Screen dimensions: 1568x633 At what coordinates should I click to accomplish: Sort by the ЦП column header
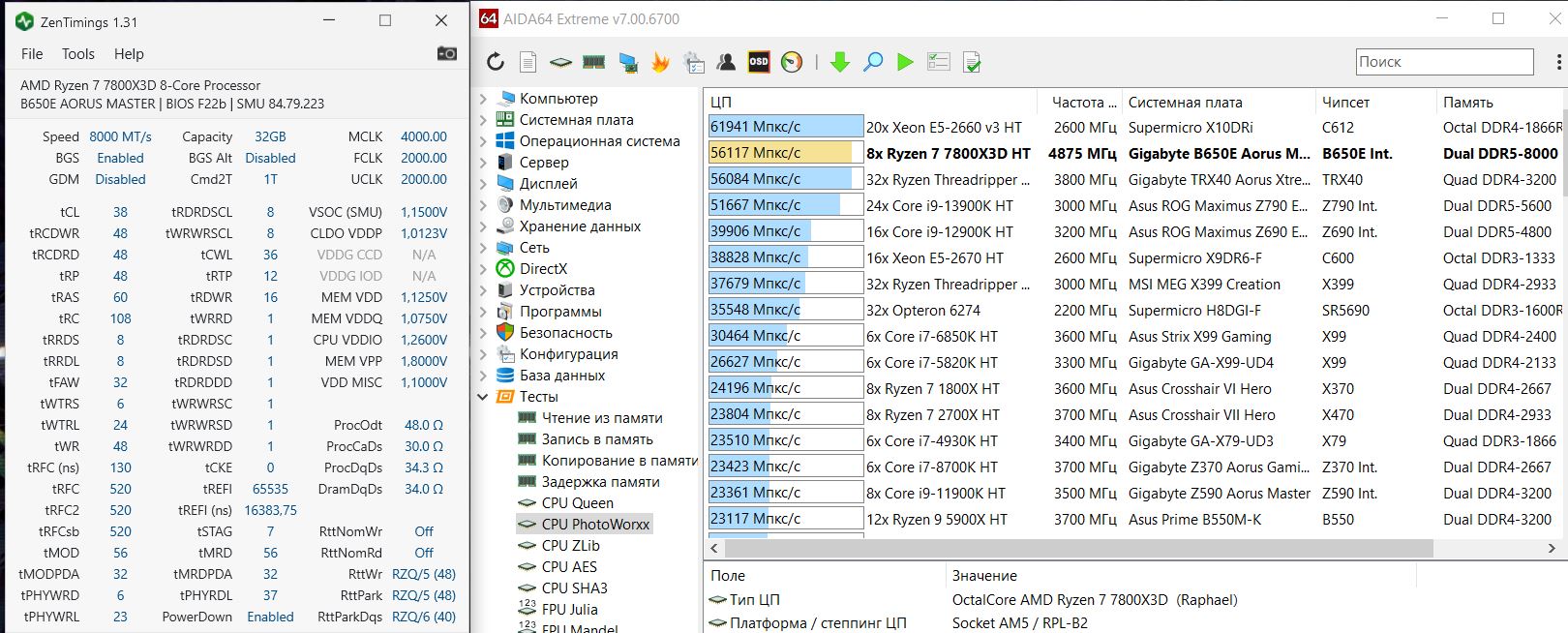pos(871,102)
